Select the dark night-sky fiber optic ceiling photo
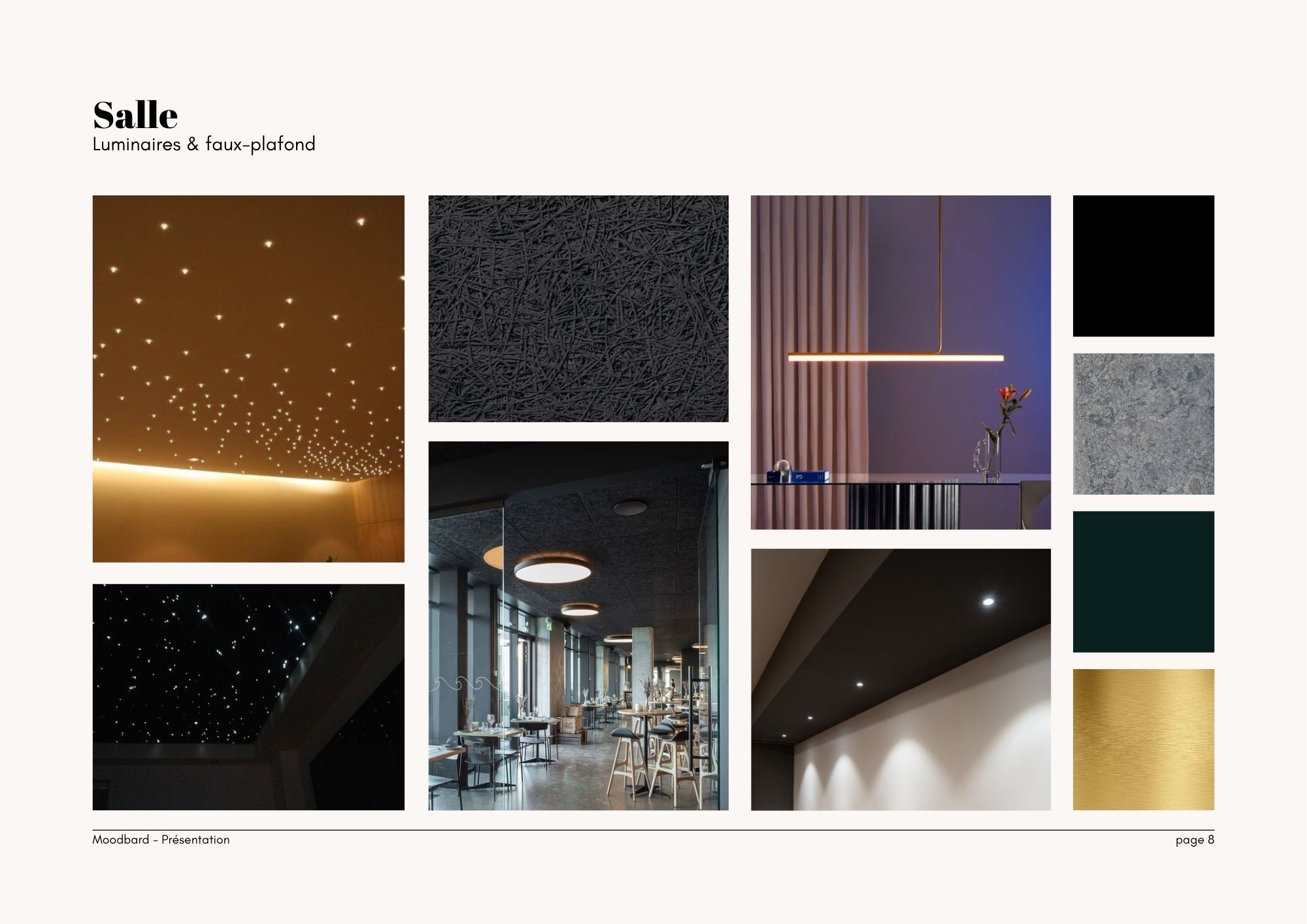Screen dimensions: 1307x924 (x=248, y=697)
